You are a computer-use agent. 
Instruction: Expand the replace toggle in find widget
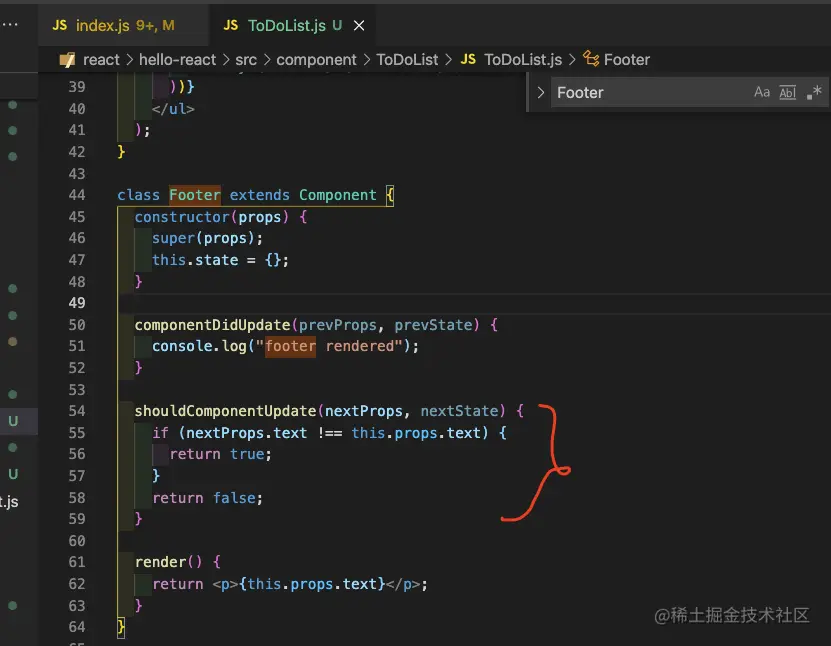click(540, 93)
